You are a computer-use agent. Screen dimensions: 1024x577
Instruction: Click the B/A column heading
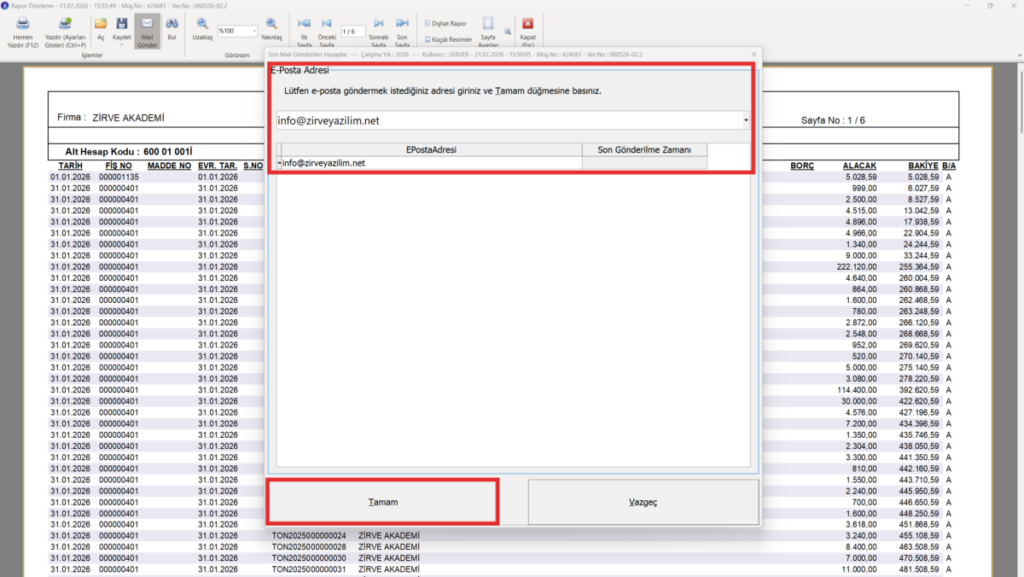949,166
